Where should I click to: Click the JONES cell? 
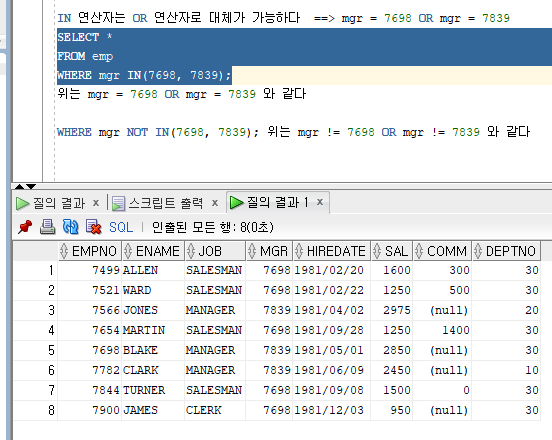point(153,310)
